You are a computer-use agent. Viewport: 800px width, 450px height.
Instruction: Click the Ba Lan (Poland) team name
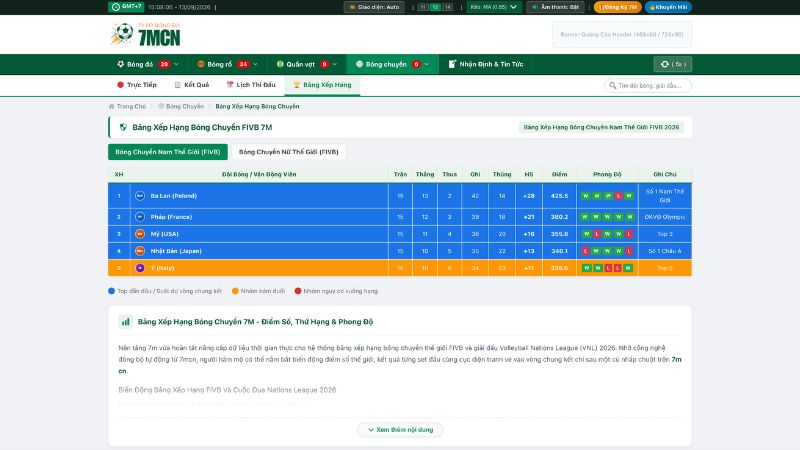pos(173,196)
